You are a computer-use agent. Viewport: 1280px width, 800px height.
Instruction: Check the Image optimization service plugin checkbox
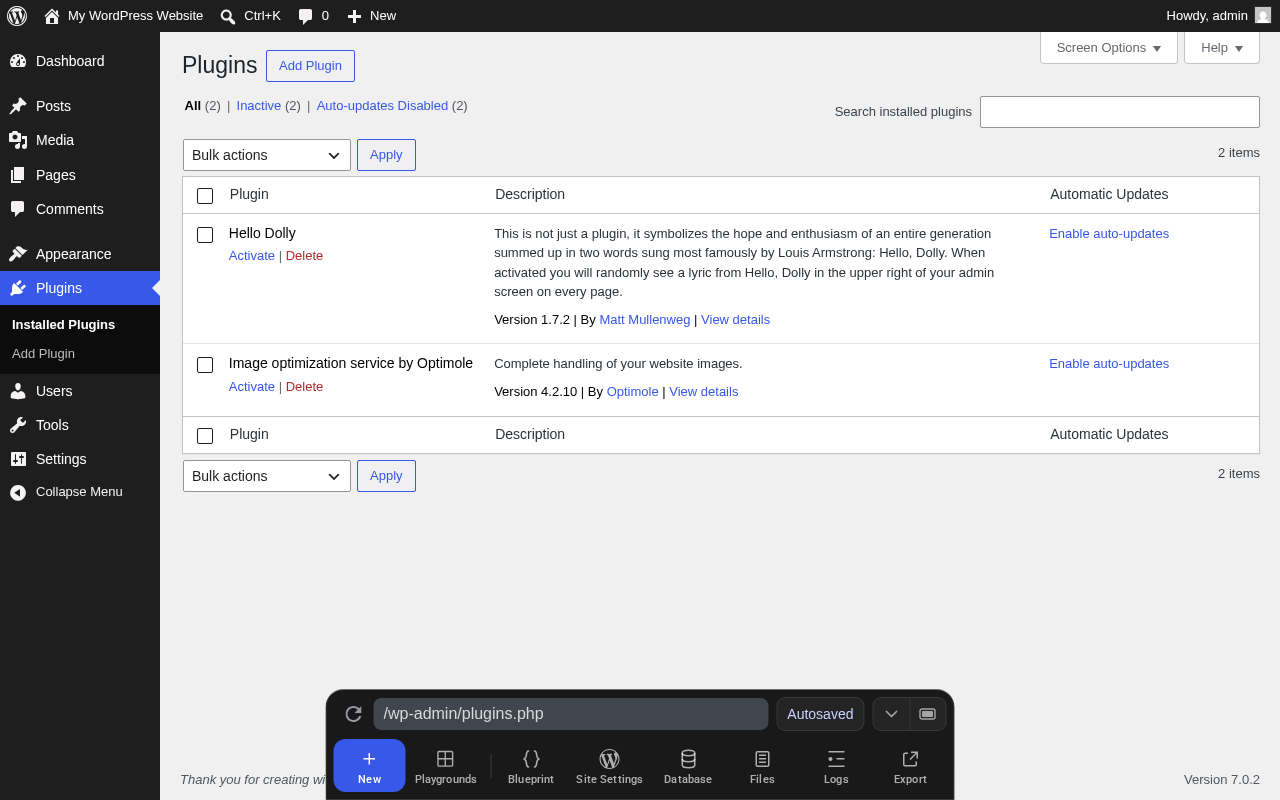coord(205,365)
